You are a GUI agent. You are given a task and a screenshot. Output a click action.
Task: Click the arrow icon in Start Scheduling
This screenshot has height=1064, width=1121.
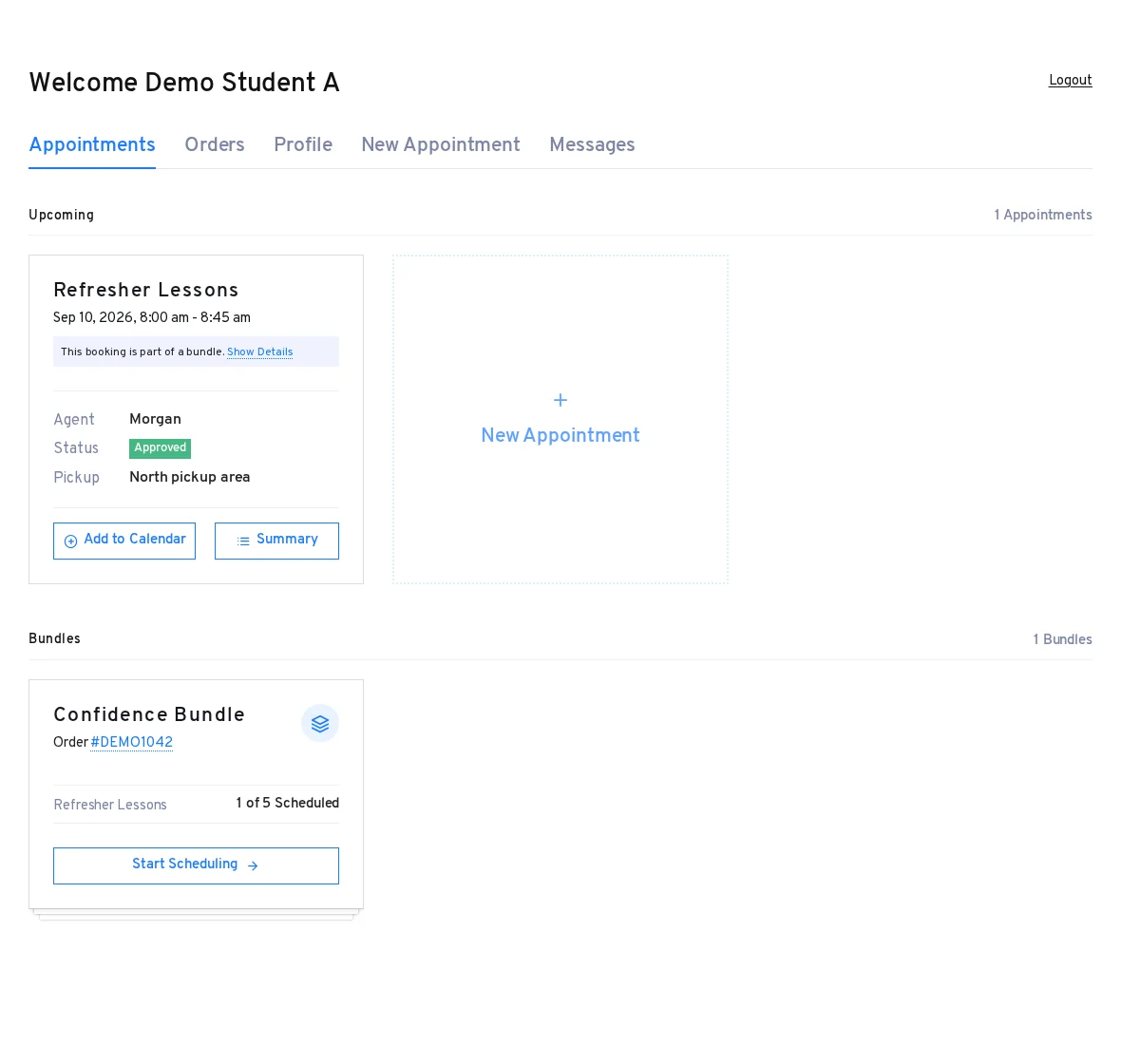click(253, 865)
